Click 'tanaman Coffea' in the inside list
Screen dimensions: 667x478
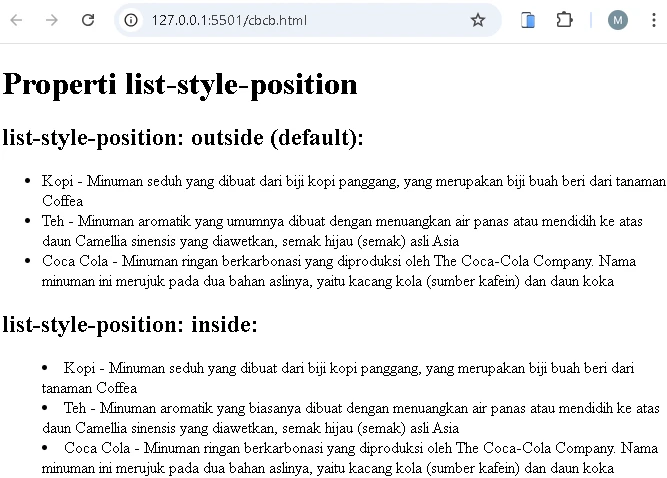click(x=89, y=388)
